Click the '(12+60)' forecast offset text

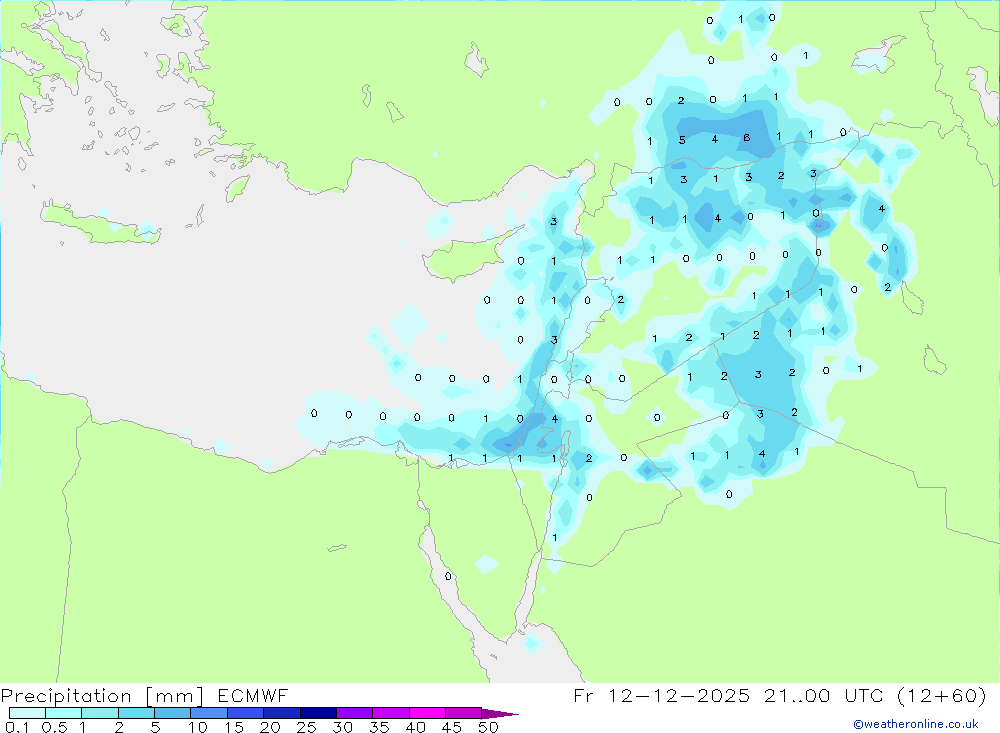click(941, 695)
